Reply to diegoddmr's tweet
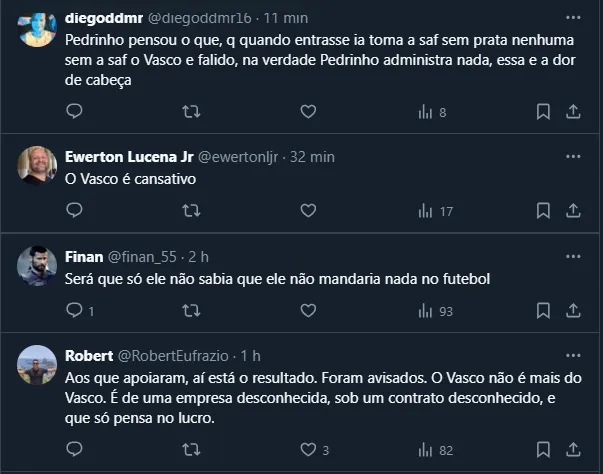 pyautogui.click(x=74, y=112)
